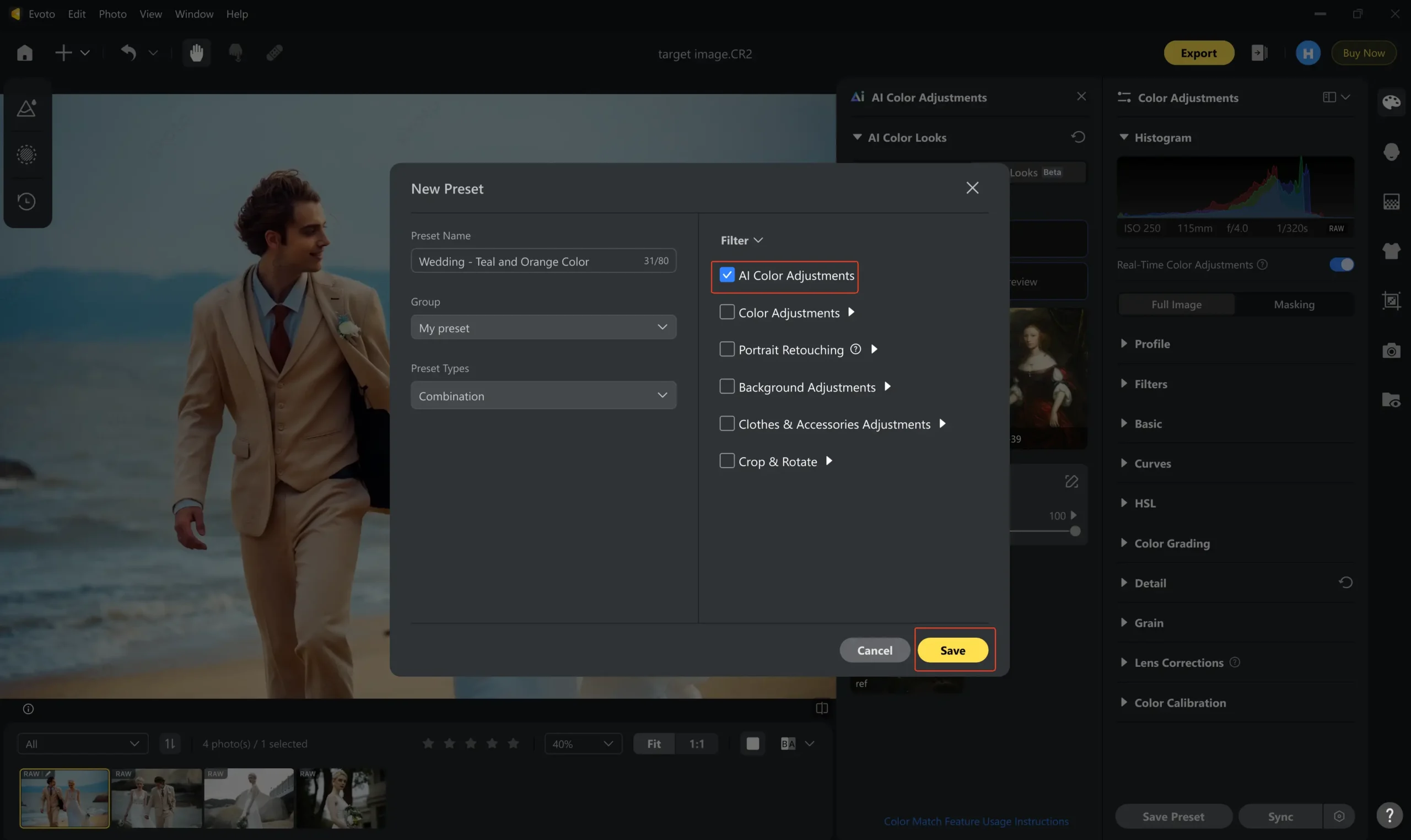Click Save to create new preset
This screenshot has height=840, width=1411.
pyautogui.click(x=952, y=649)
